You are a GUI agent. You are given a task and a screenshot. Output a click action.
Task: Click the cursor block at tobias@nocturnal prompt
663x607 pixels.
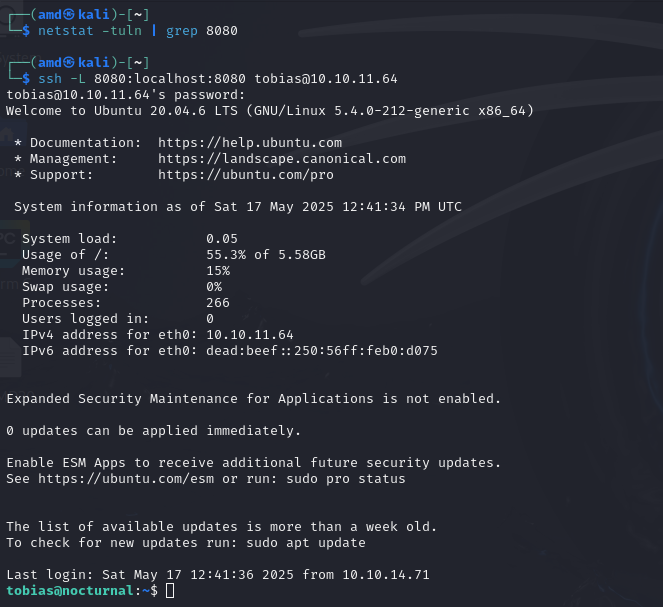(x=170, y=592)
